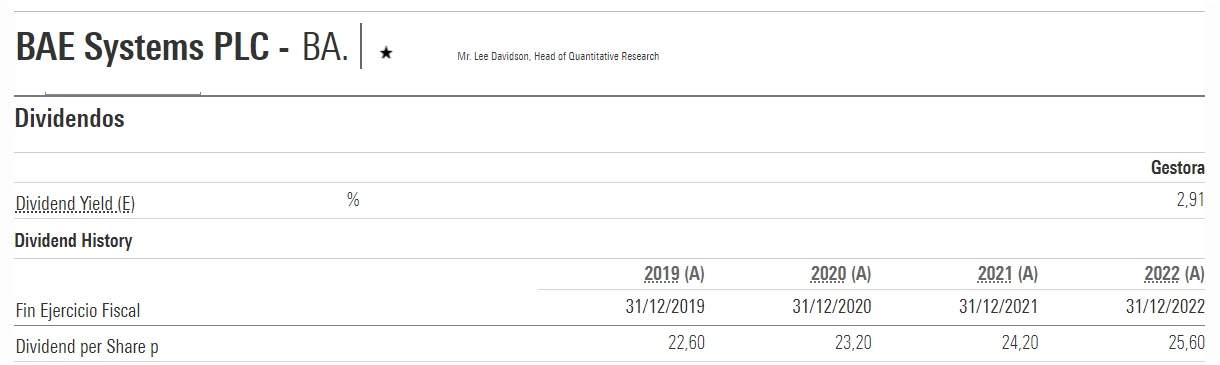Click the BAE Systems PLC title

pyautogui.click(x=146, y=48)
